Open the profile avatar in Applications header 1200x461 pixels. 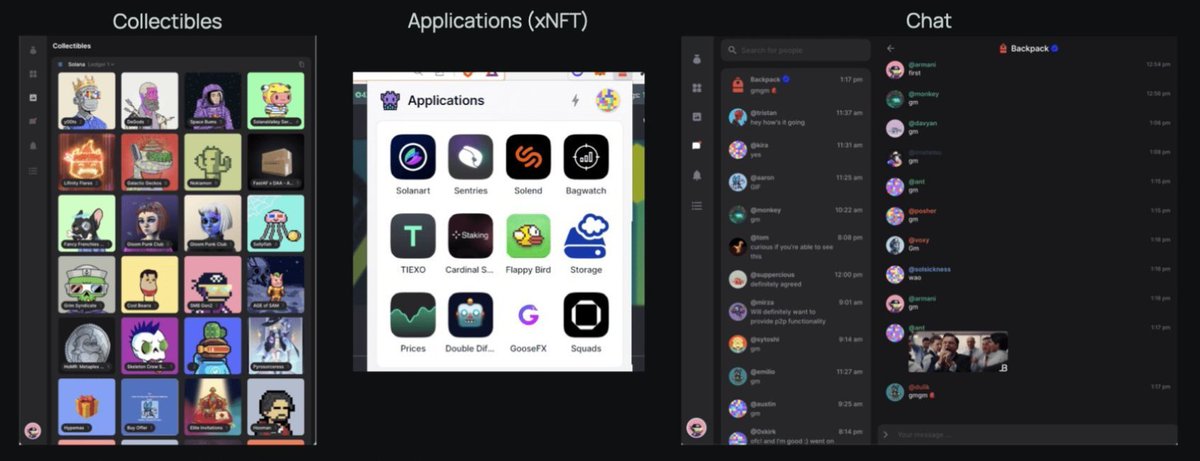pos(607,100)
